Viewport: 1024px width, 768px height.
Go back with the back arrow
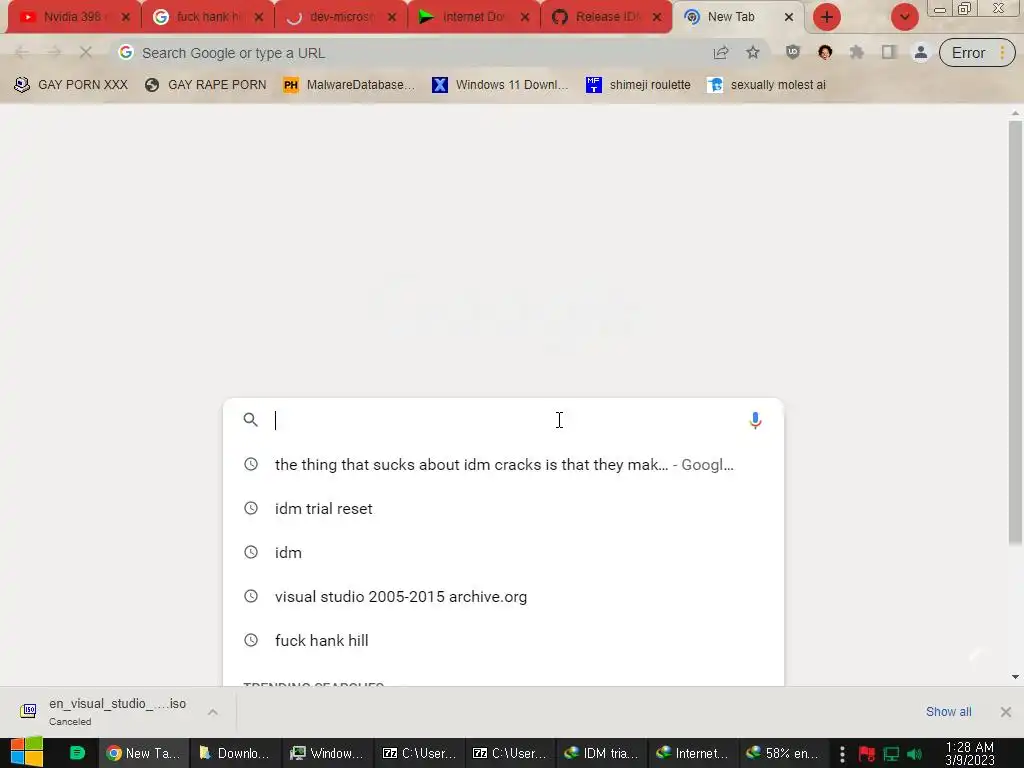pos(22,52)
